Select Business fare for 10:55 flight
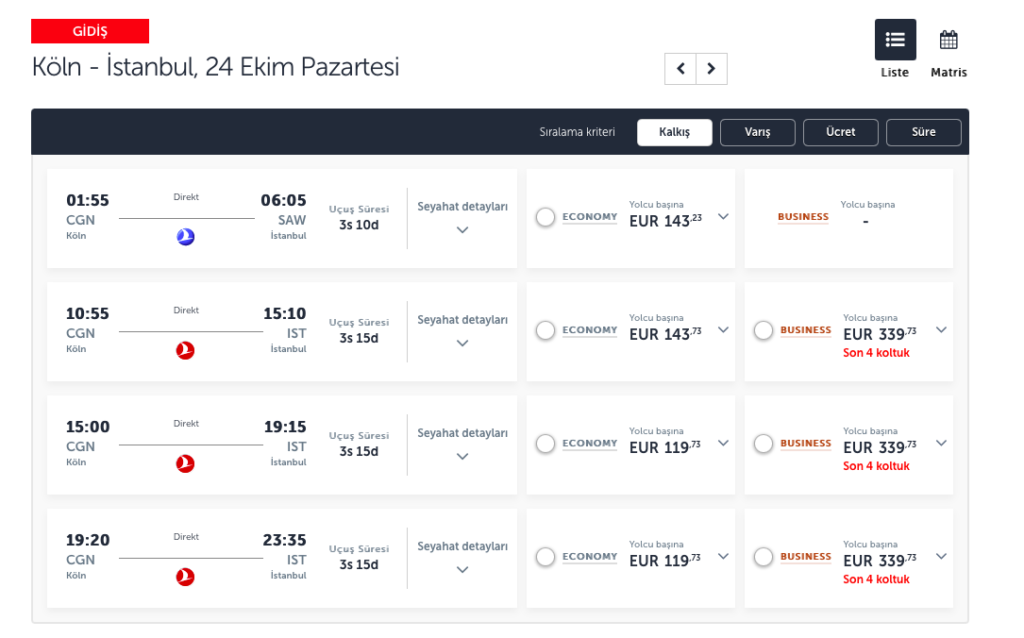Viewport: 1024px width, 638px height. click(763, 330)
